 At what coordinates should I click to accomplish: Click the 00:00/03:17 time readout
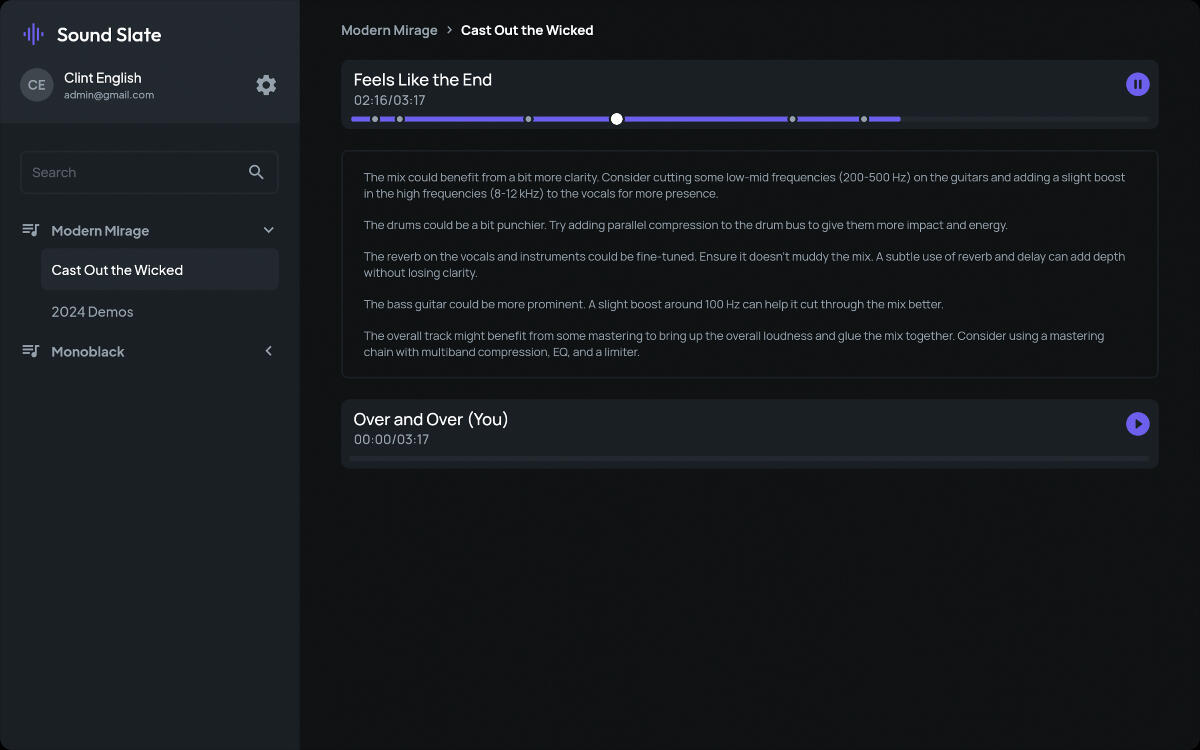coord(391,440)
